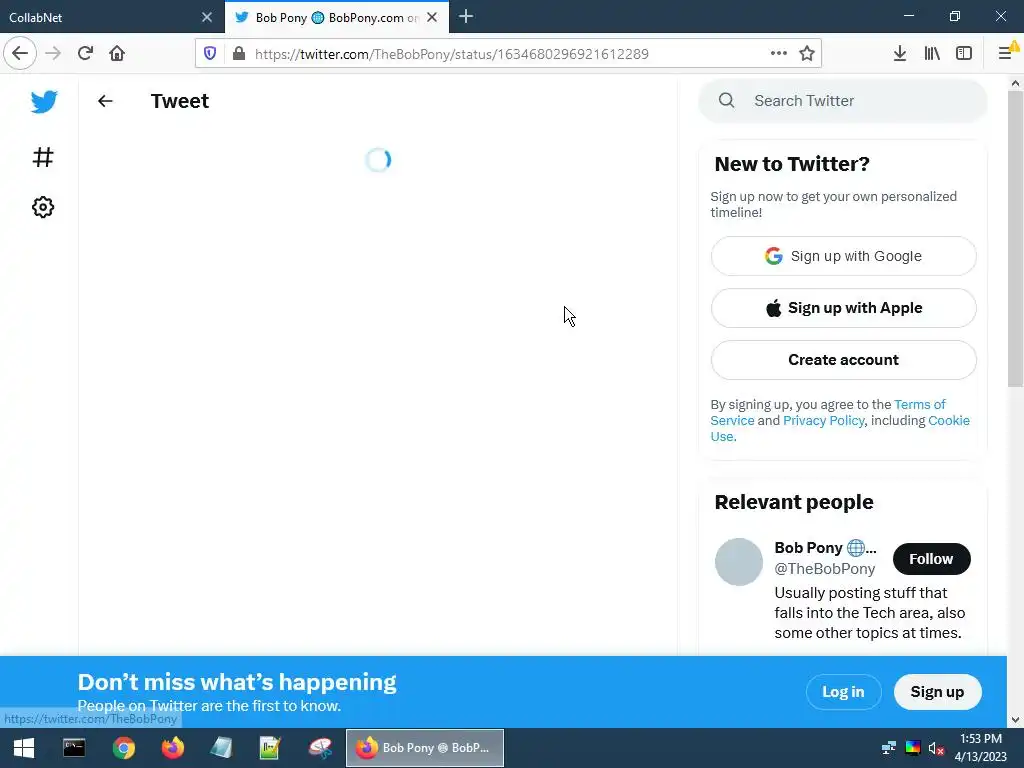Restore down the Firefox window

(x=955, y=16)
